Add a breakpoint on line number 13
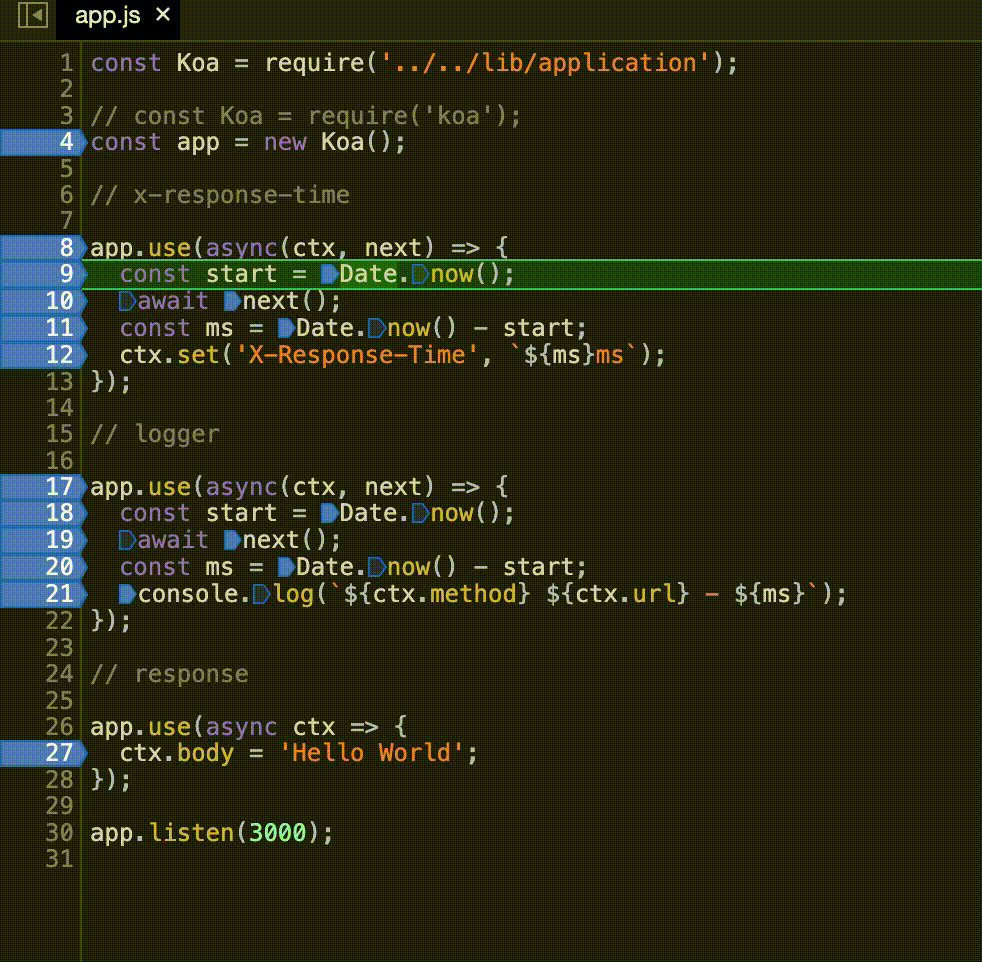The height and width of the screenshot is (962, 982). 59,381
